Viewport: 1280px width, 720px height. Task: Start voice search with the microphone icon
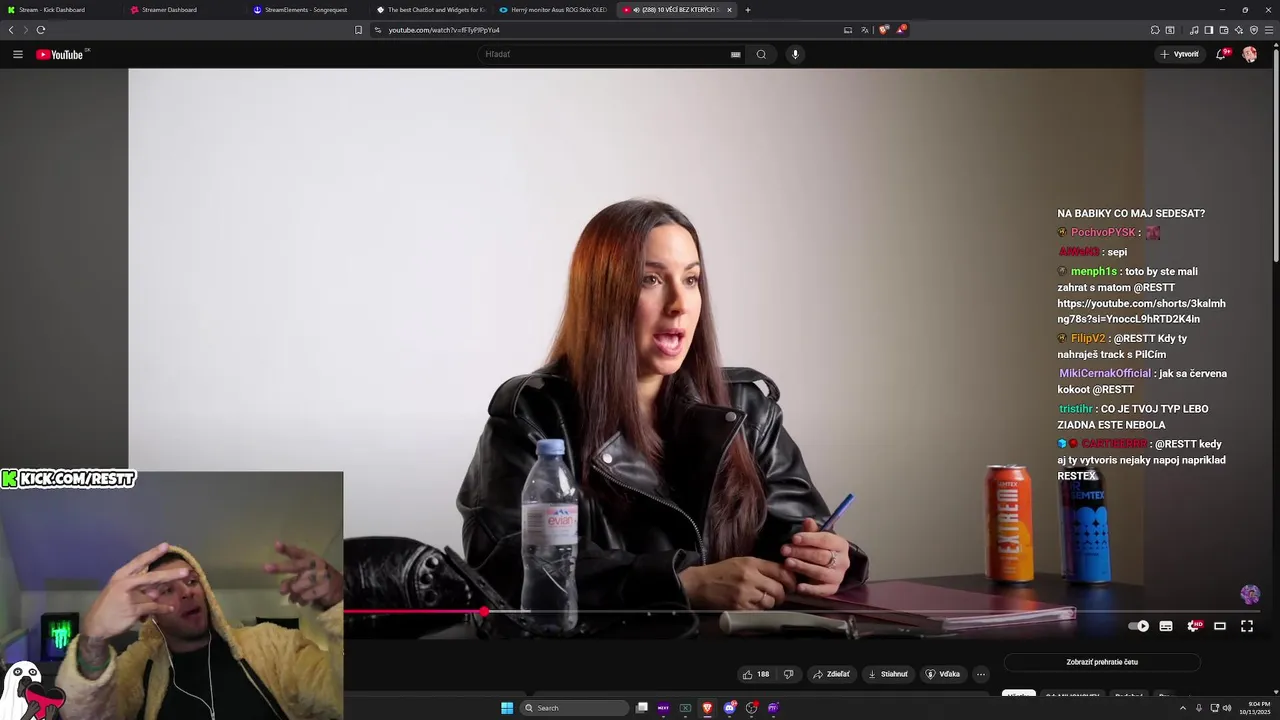(795, 54)
